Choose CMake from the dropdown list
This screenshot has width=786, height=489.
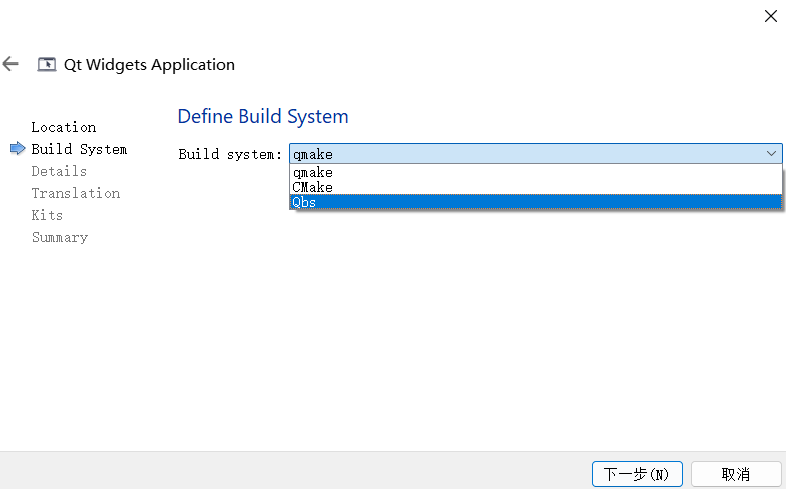point(535,187)
